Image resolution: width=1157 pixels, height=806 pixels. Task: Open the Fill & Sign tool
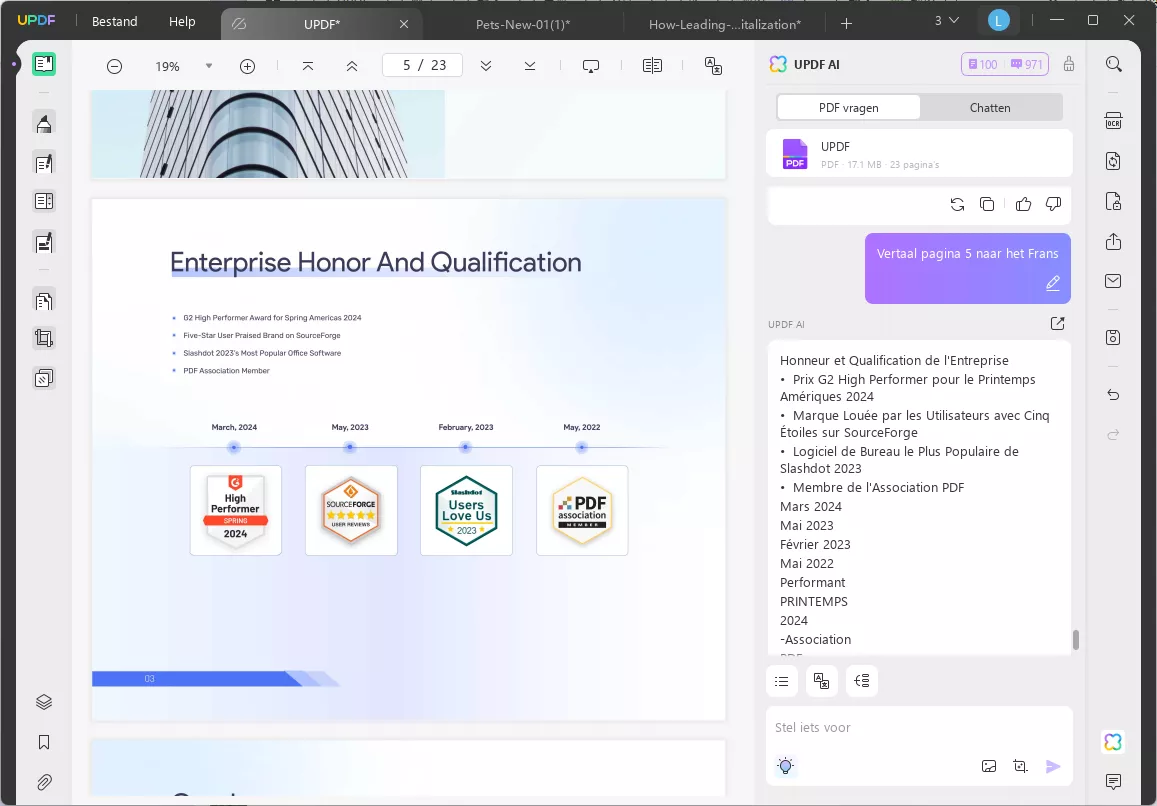click(x=44, y=242)
